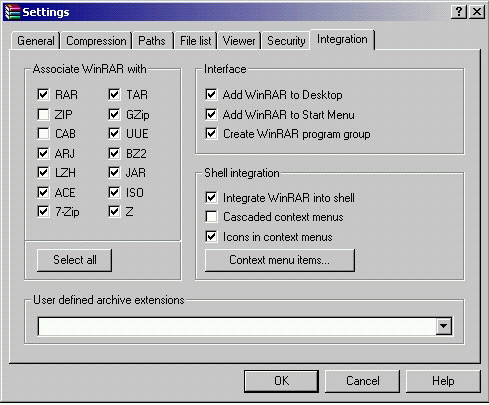Click the question mark help icon in title bar
This screenshot has height=405, width=489.
click(x=459, y=12)
